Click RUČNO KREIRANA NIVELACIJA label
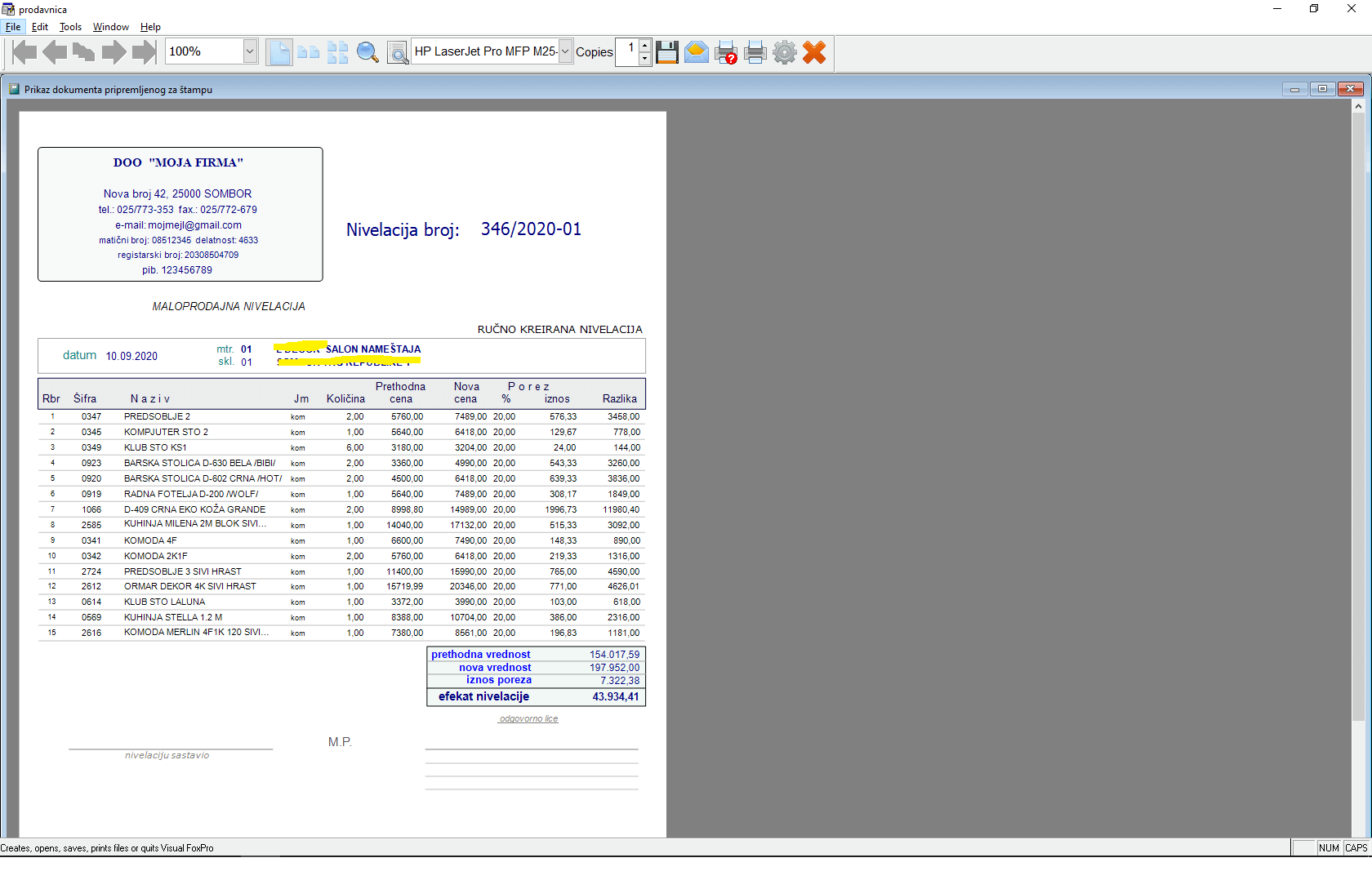Viewport: 1372px width, 880px height. (x=560, y=330)
